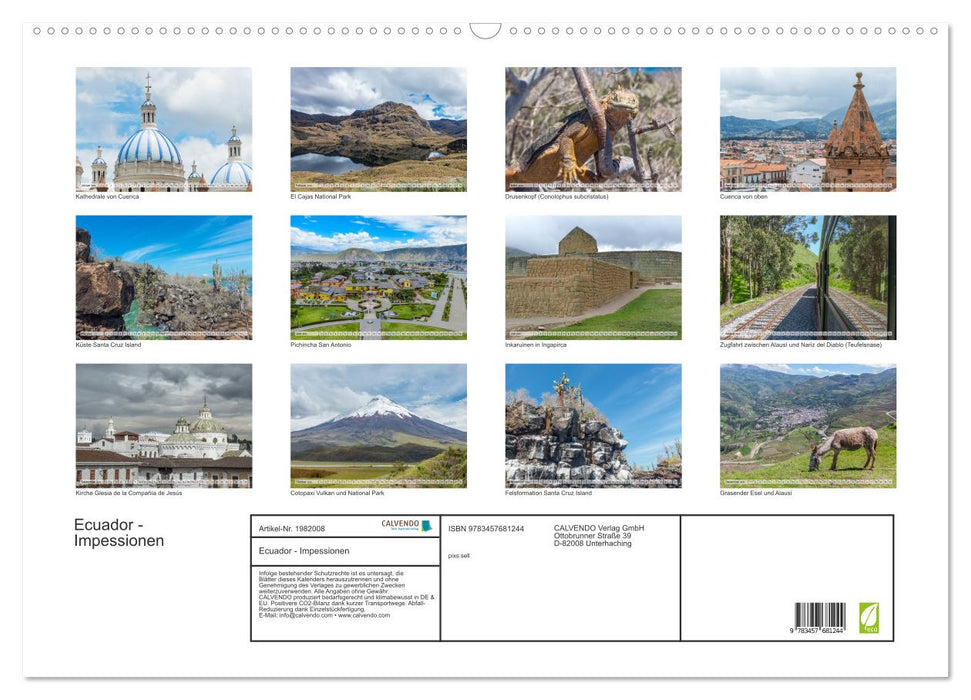Select the El Cajas National Park photo
The image size is (971, 700).
(x=378, y=128)
